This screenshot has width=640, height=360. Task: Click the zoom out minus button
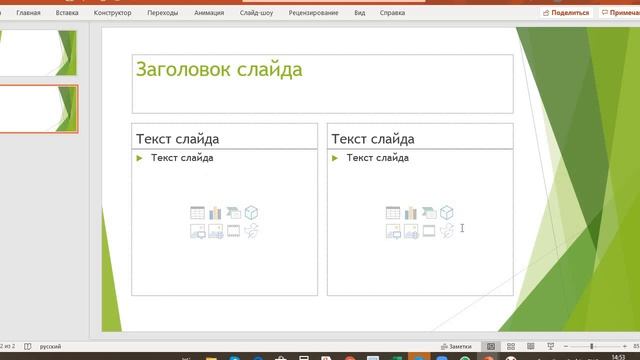point(566,347)
